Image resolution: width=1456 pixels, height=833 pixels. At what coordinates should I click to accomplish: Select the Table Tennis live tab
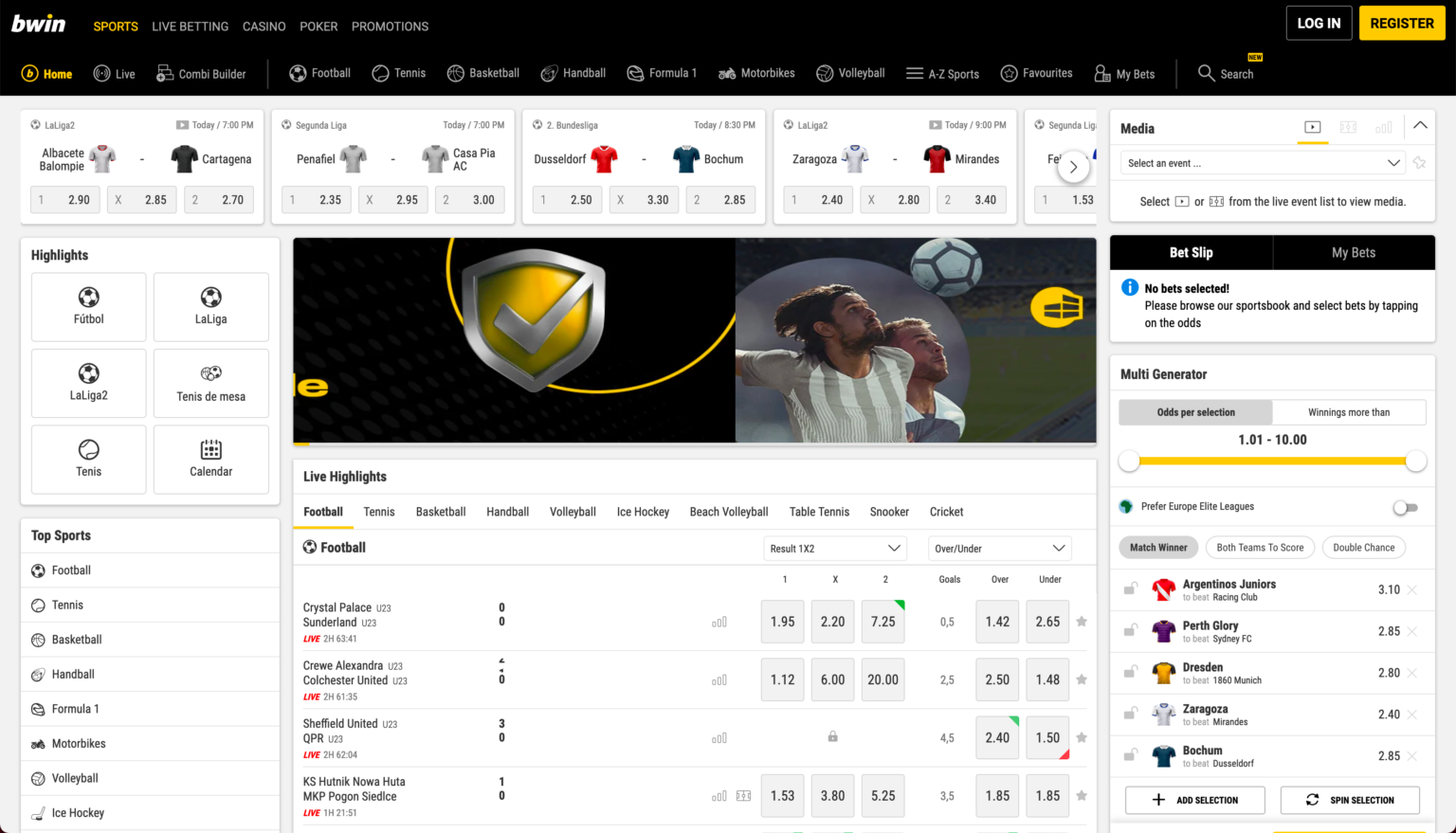[x=819, y=512]
